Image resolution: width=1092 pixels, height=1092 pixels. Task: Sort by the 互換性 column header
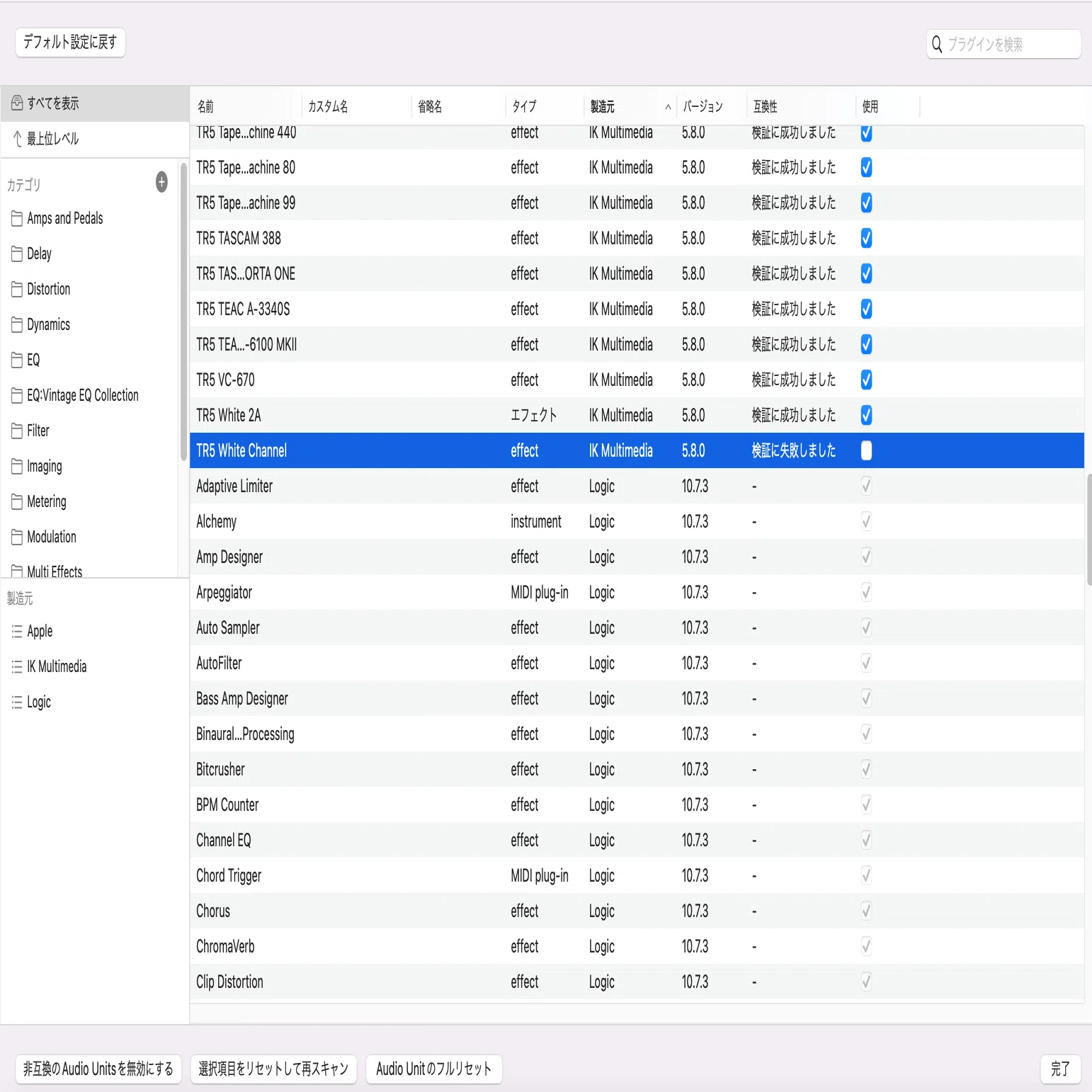801,107
